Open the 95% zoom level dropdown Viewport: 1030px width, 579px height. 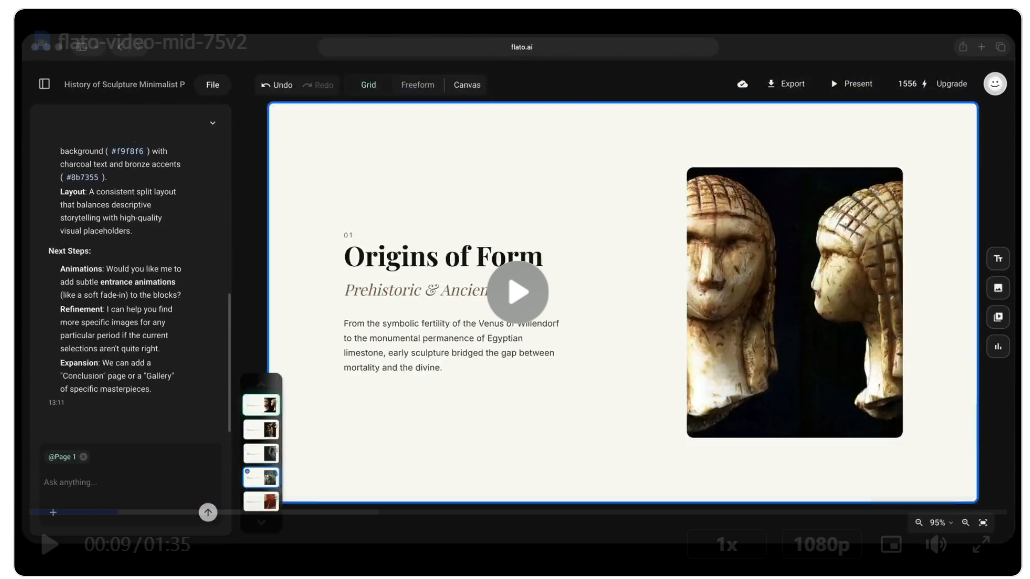941,523
